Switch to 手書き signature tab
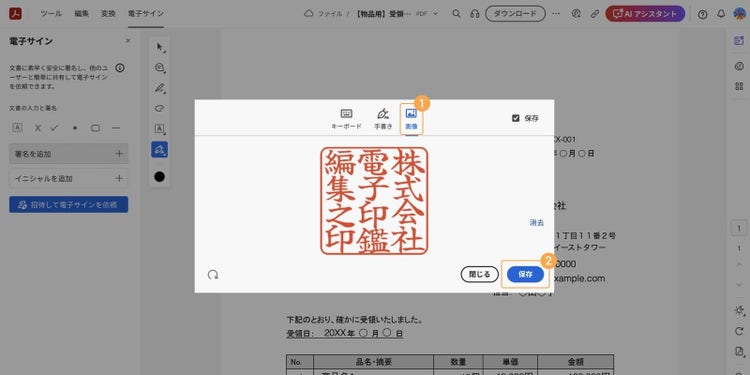The width and height of the screenshot is (750, 375). pos(383,119)
